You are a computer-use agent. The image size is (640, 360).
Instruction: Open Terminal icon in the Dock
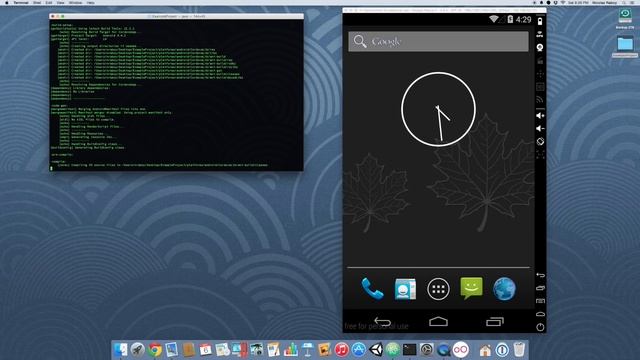point(409,350)
